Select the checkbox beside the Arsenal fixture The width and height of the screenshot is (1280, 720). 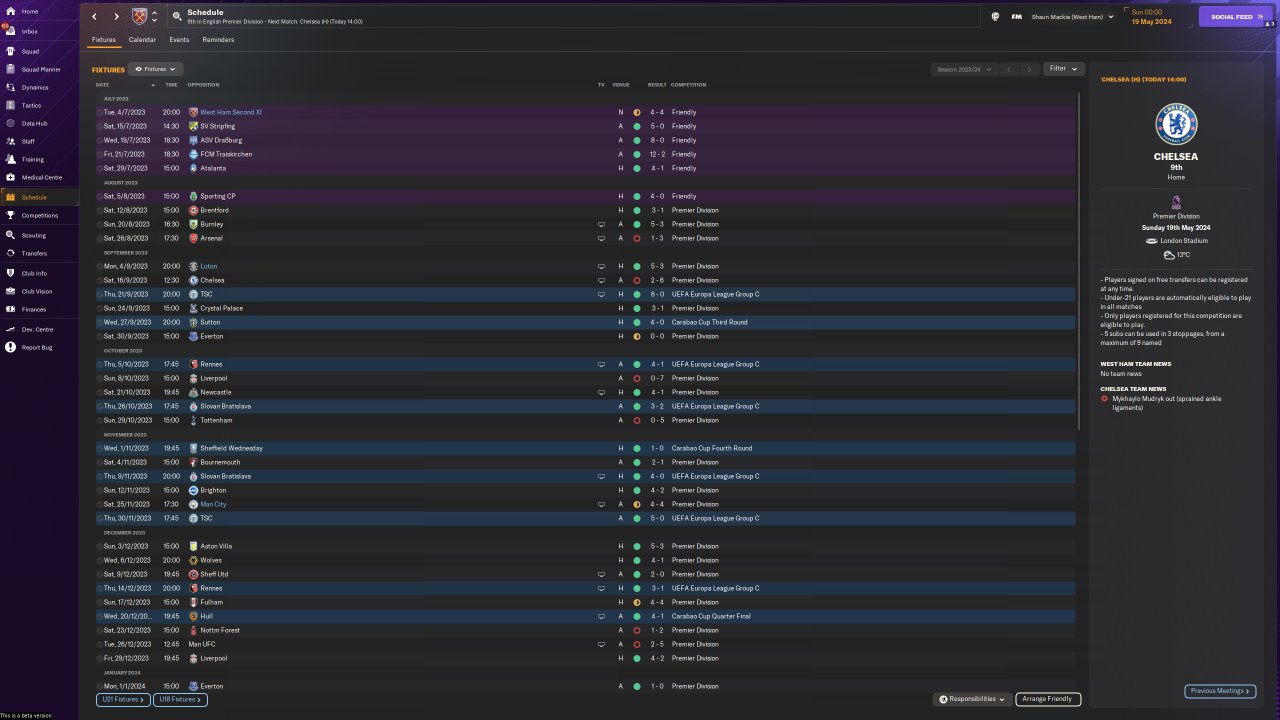tap(100, 238)
